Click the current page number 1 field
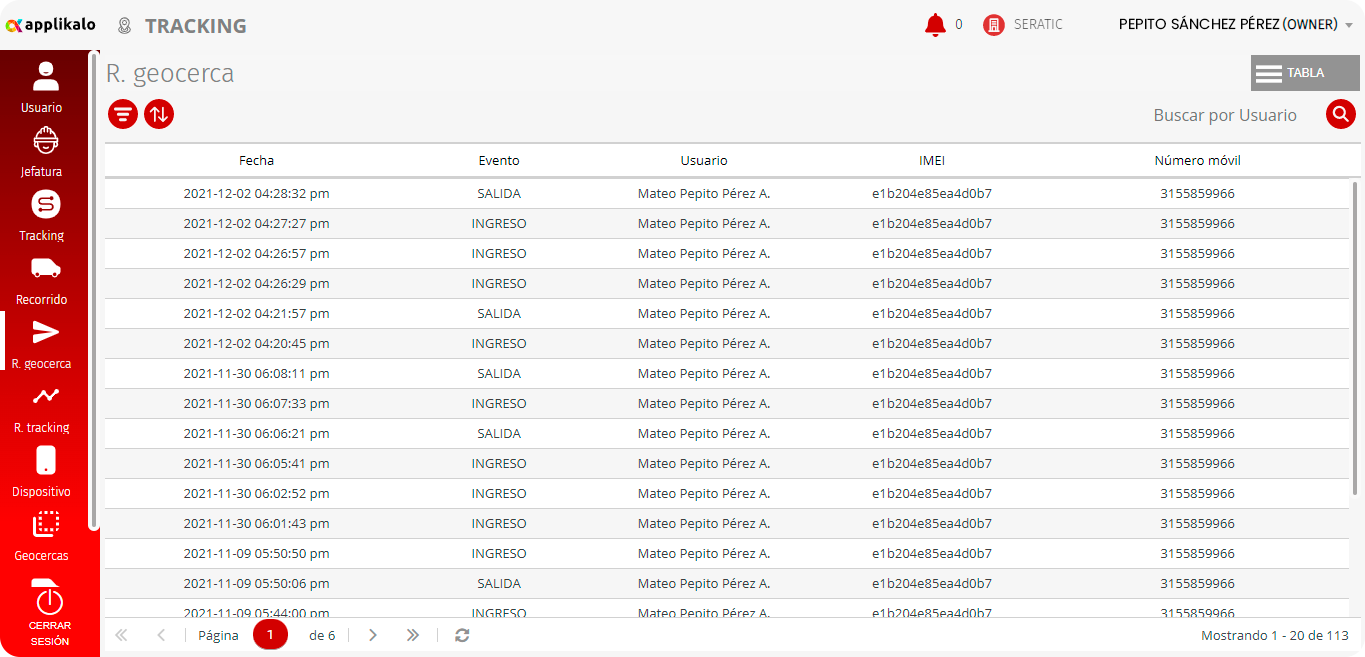This screenshot has width=1365, height=657. pyautogui.click(x=270, y=634)
